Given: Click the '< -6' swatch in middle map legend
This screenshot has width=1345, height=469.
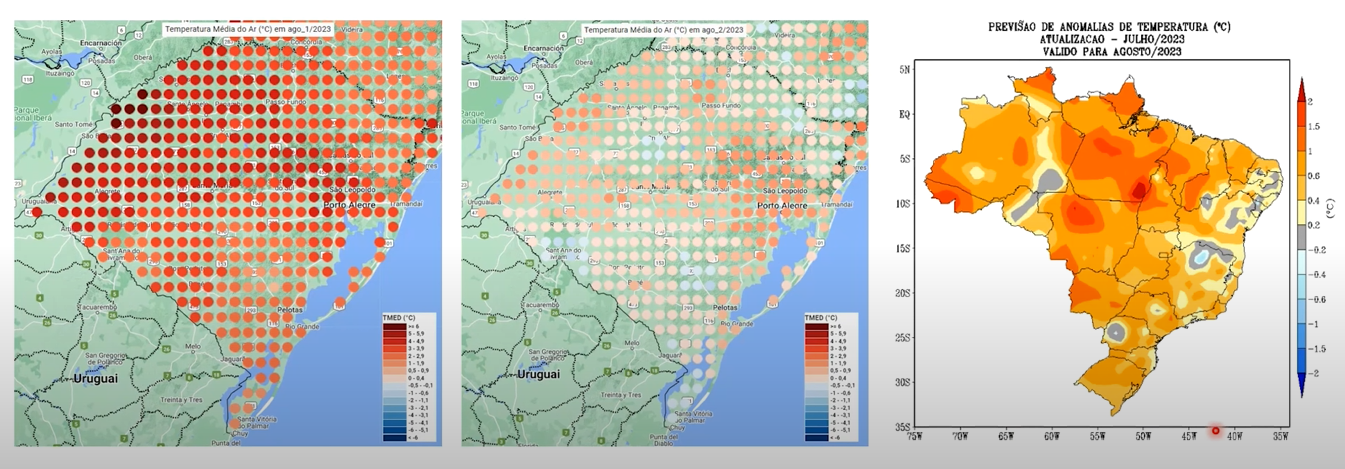Looking at the screenshot, I should 817,438.
